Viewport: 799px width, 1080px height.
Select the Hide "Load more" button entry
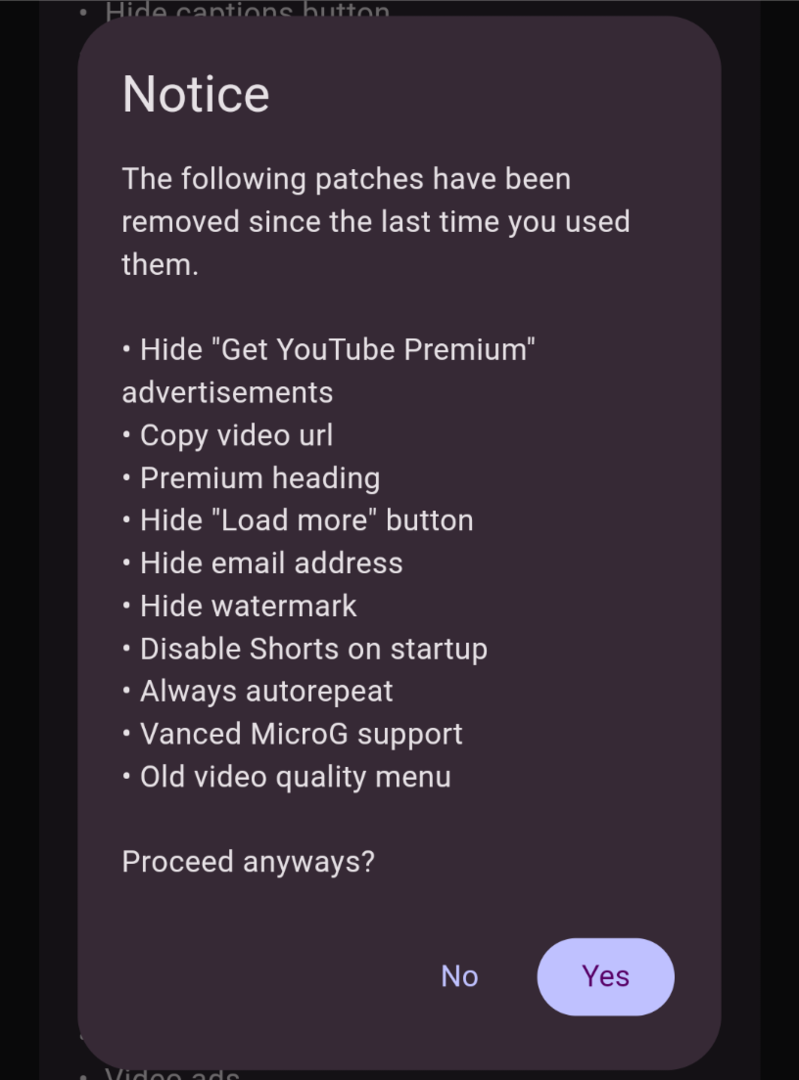[x=306, y=520]
